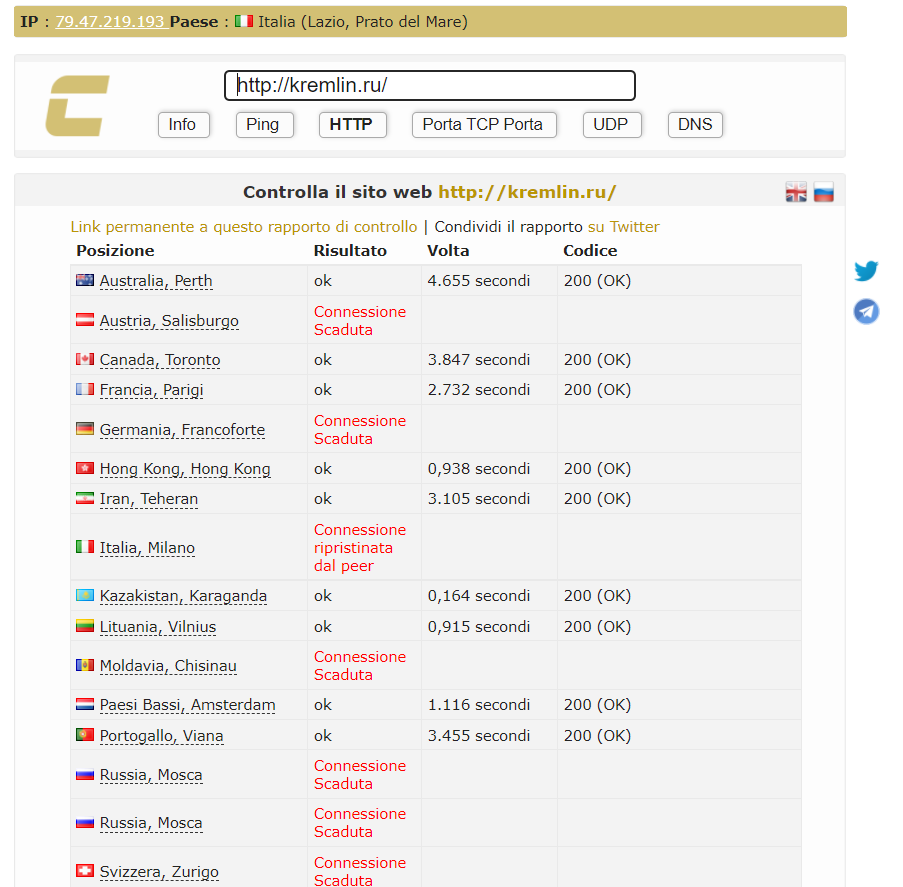Run the DNS check
The height and width of the screenshot is (887, 903).
pos(695,125)
